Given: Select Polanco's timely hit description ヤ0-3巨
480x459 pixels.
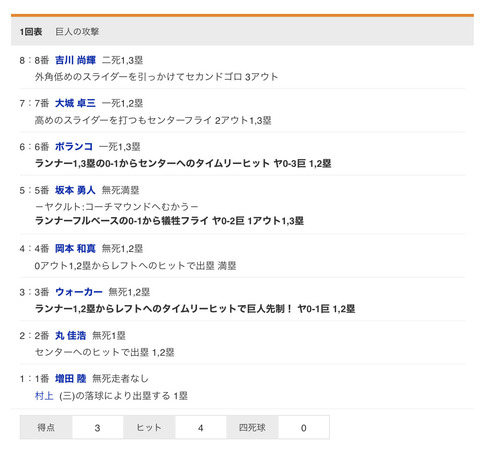Looking at the screenshot, I should 183,163.
